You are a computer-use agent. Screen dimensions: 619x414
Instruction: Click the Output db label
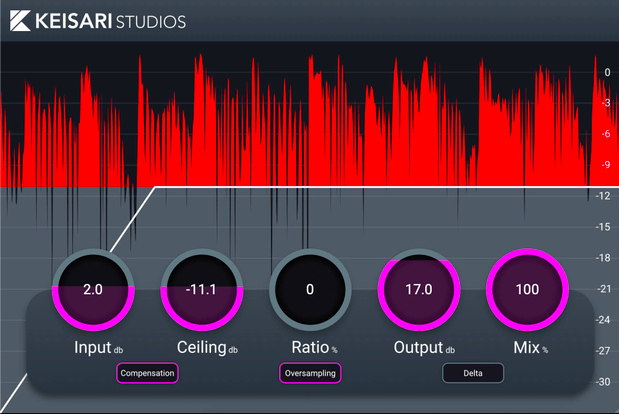424,348
